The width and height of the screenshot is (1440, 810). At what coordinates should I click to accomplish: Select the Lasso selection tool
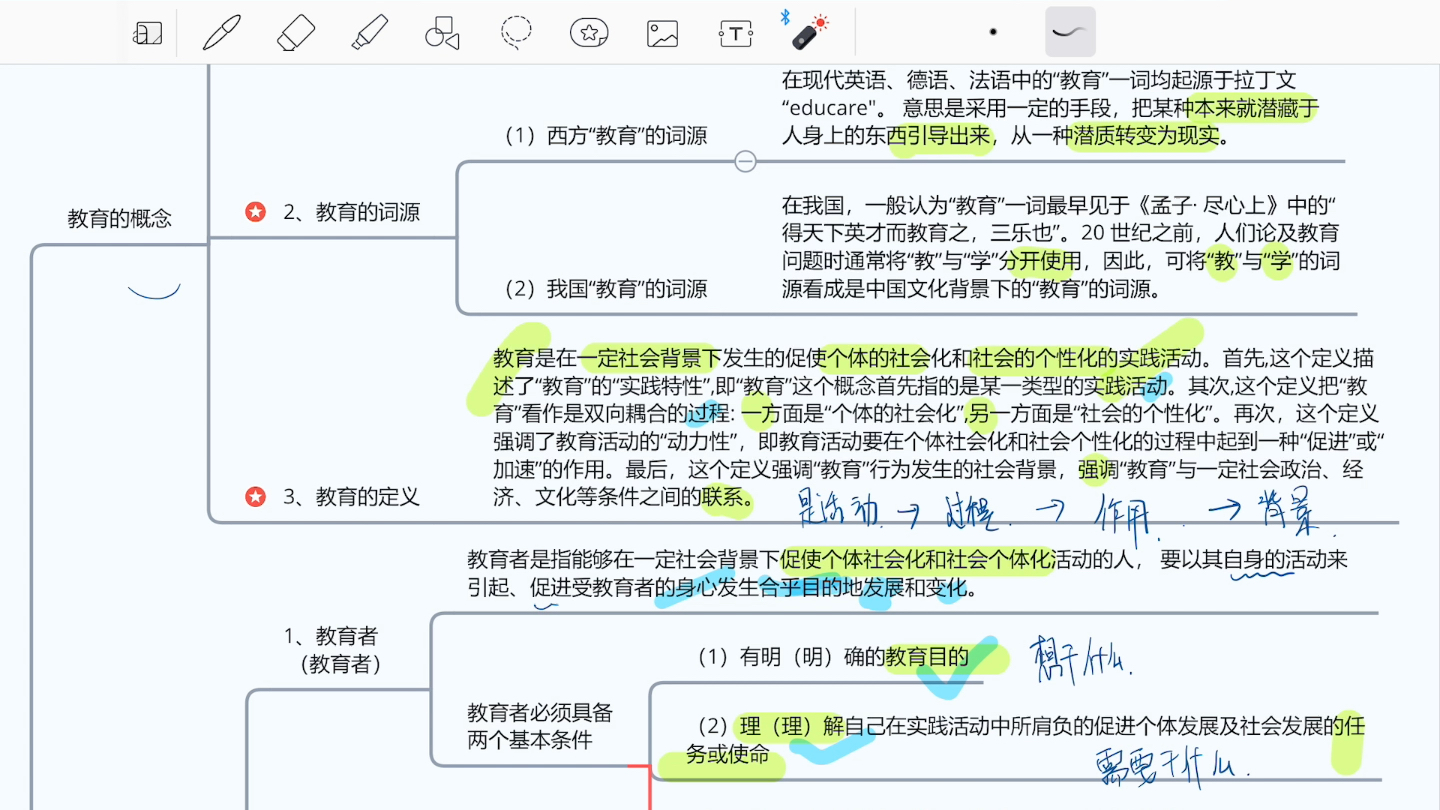(516, 32)
